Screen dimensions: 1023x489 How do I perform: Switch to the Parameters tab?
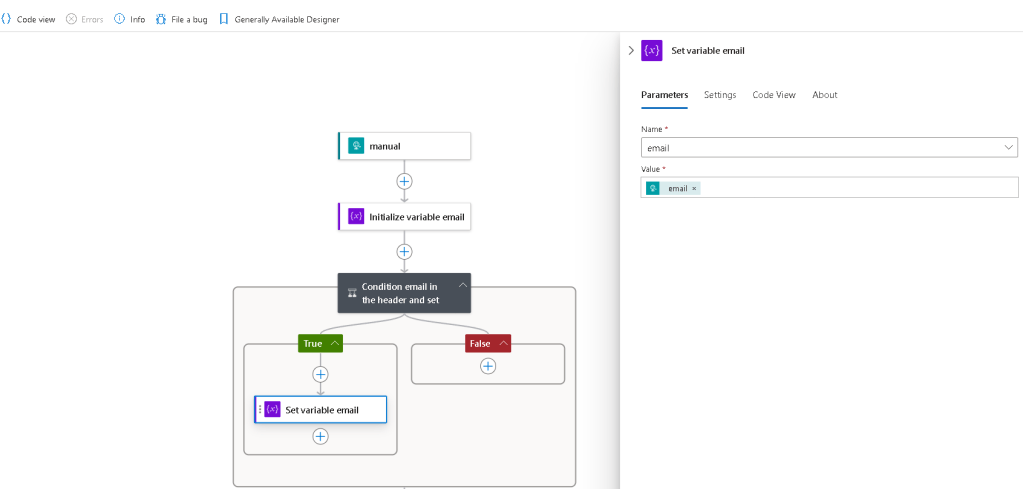[x=664, y=95]
